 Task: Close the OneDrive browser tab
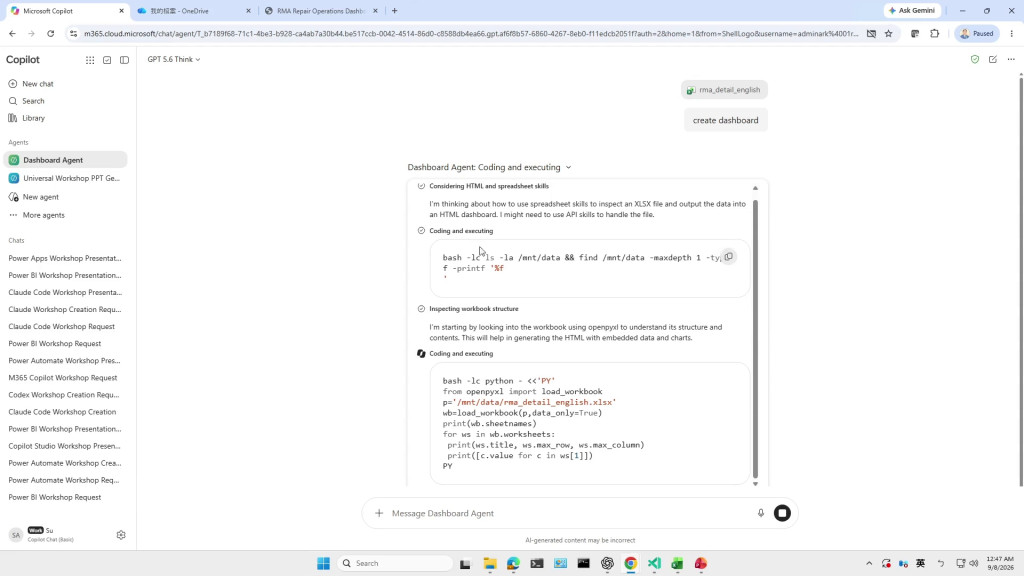point(248,11)
